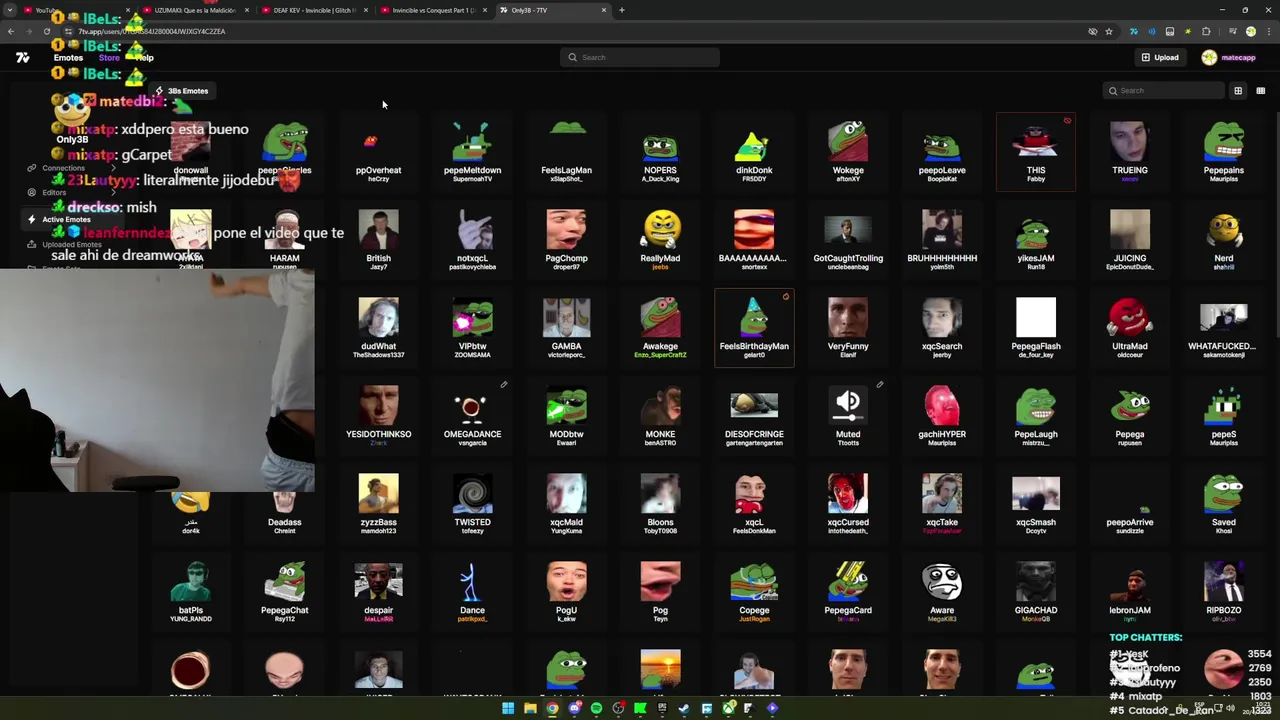Open the PagChomp emote
The width and height of the screenshot is (1280, 720).
(566, 240)
